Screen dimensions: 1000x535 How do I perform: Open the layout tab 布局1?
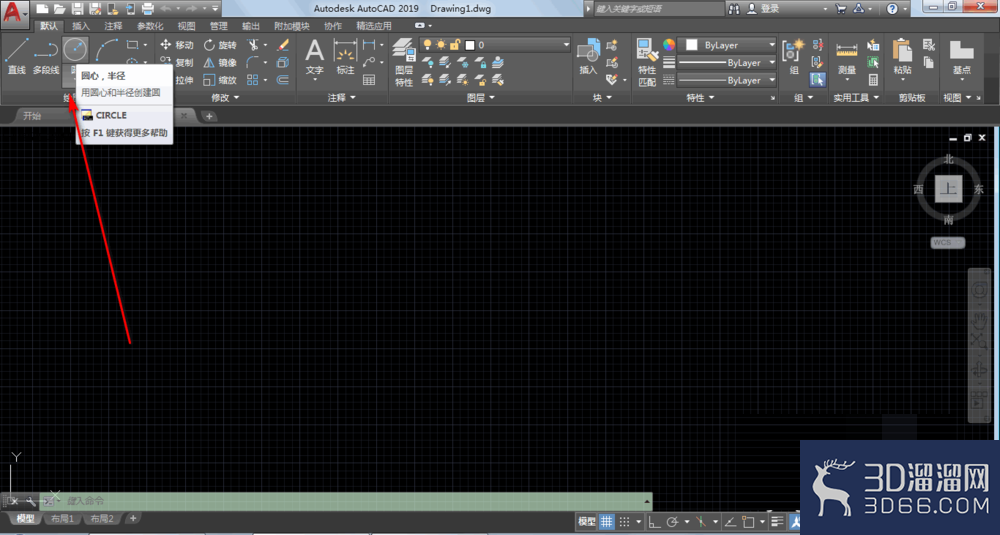[62, 518]
